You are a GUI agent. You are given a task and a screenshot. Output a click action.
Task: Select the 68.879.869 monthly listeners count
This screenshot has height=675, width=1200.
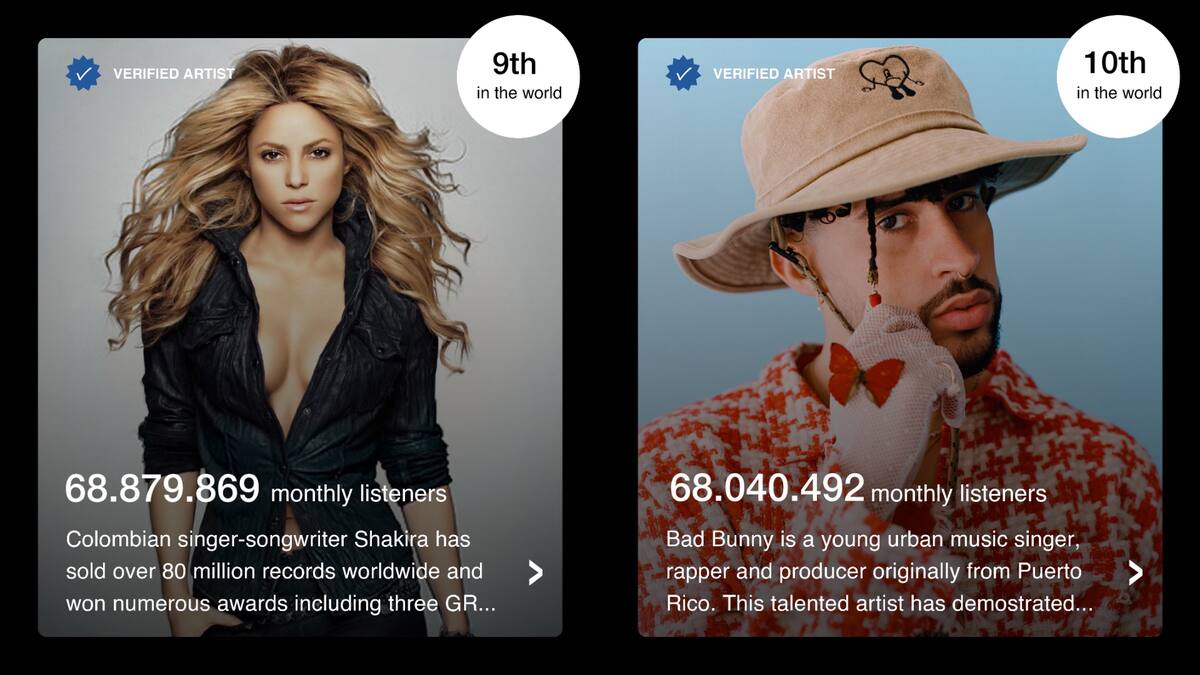(x=162, y=489)
